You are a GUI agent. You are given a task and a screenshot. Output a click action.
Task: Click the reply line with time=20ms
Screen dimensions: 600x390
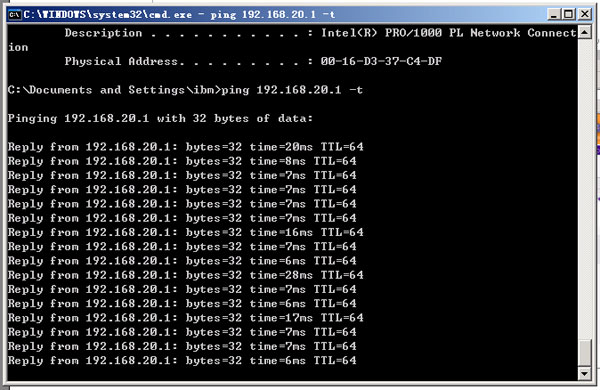186,147
